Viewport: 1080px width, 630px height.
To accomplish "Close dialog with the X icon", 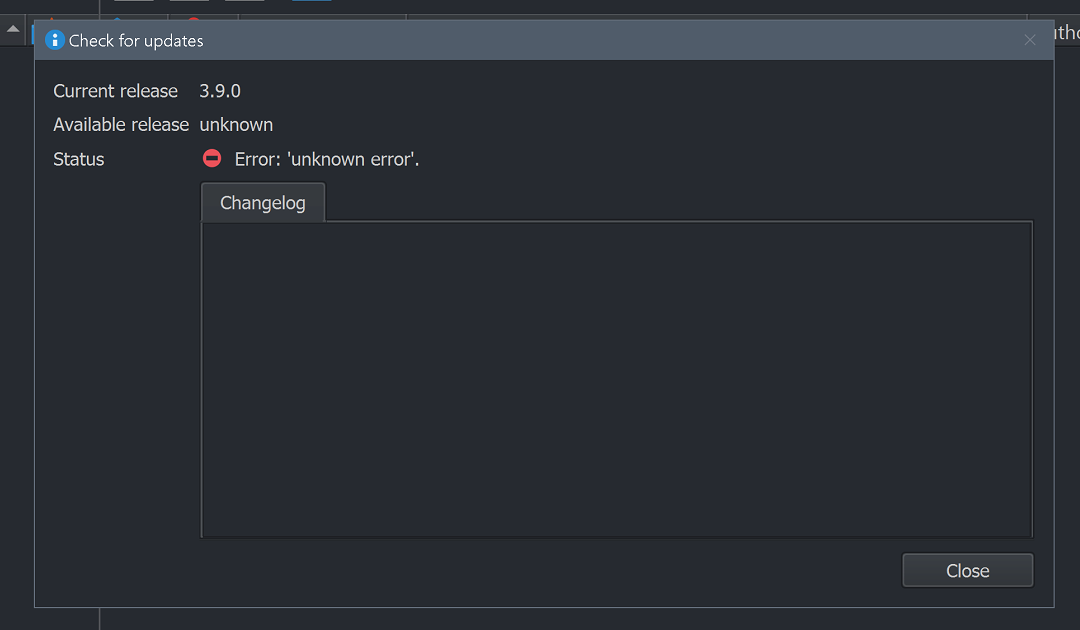I will pyautogui.click(x=1030, y=41).
